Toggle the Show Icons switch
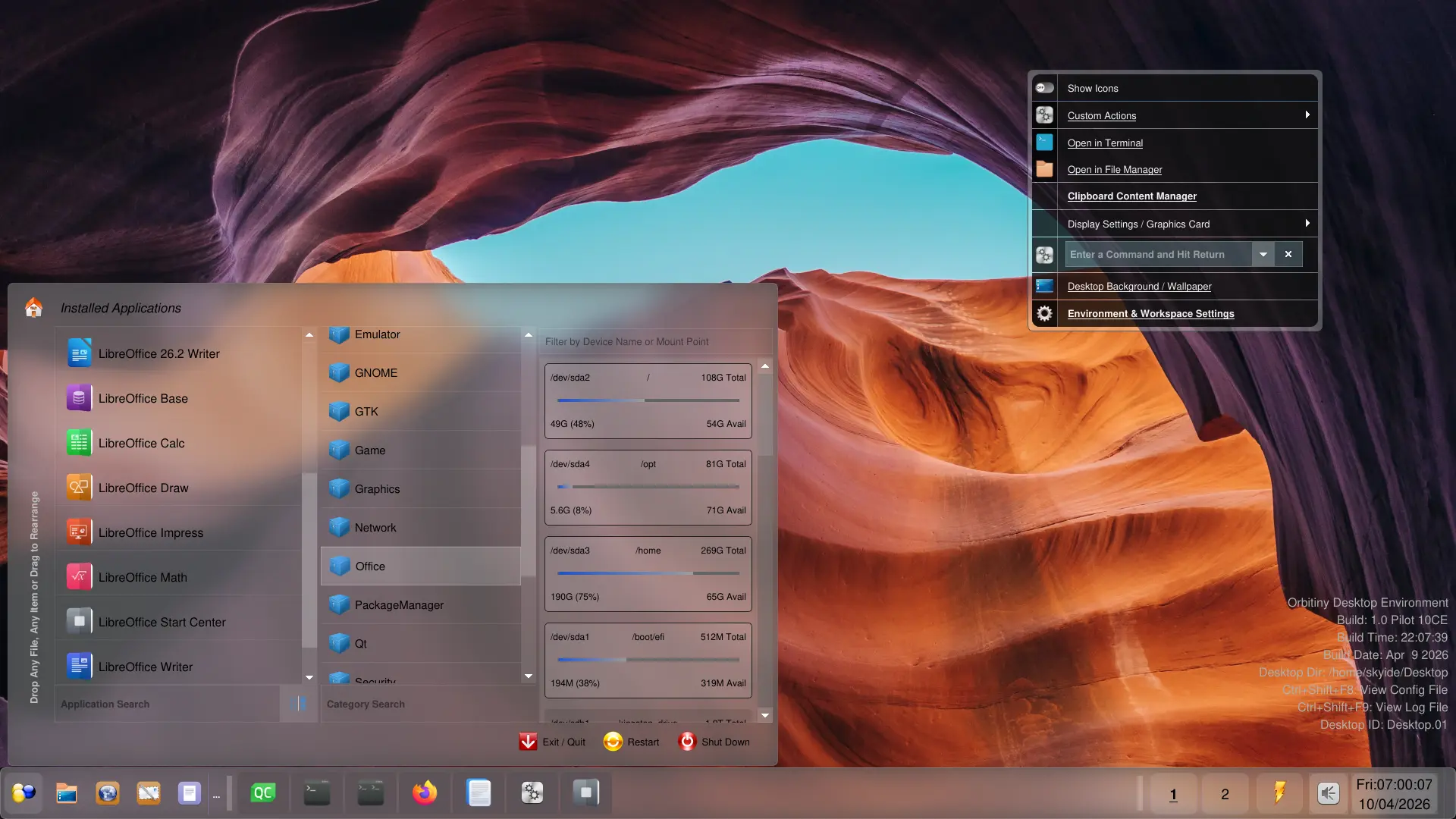Screen dimensions: 1456x819 1045,88
